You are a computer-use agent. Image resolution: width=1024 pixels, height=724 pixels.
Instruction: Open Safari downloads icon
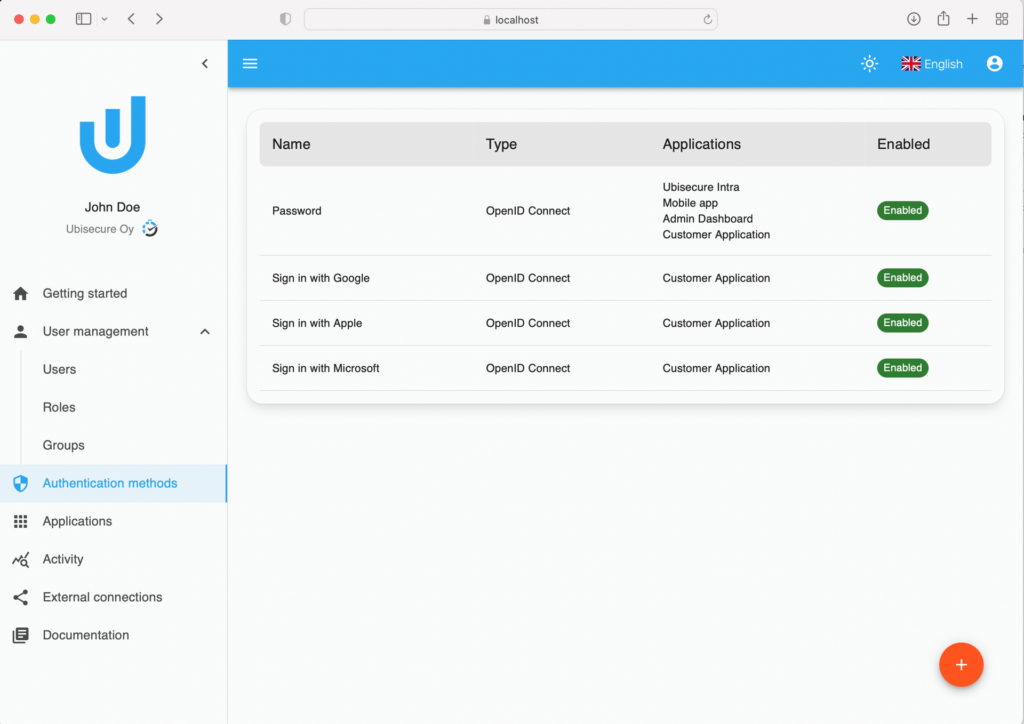point(914,19)
